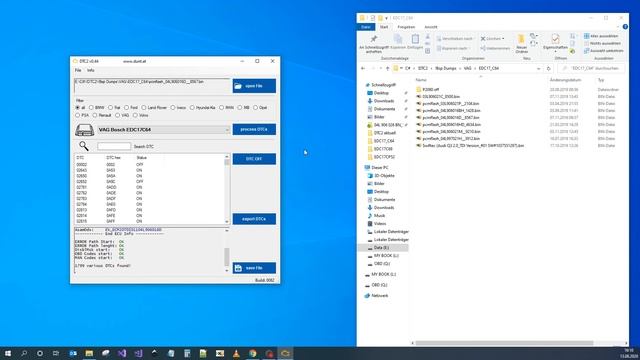Open Eigenschaften icon in Explorer ribbon

(x=555, y=39)
